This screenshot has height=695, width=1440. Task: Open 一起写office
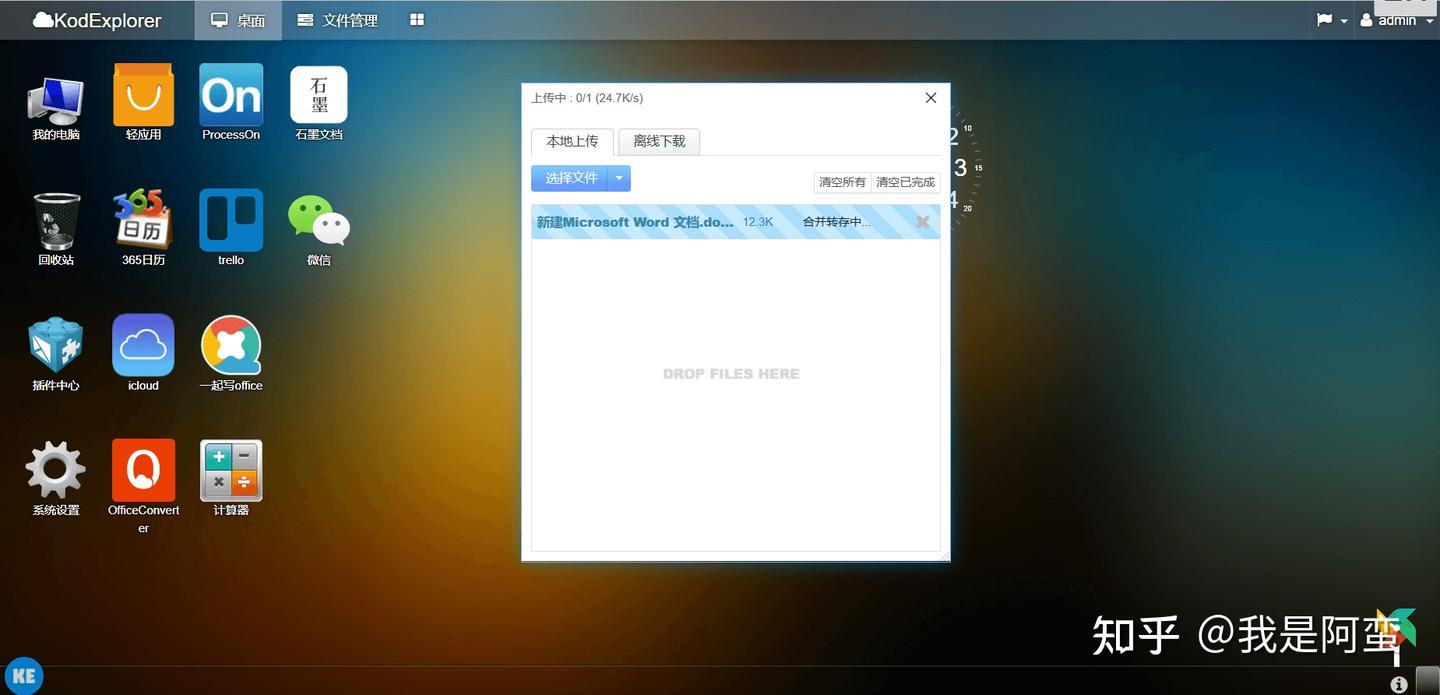230,345
